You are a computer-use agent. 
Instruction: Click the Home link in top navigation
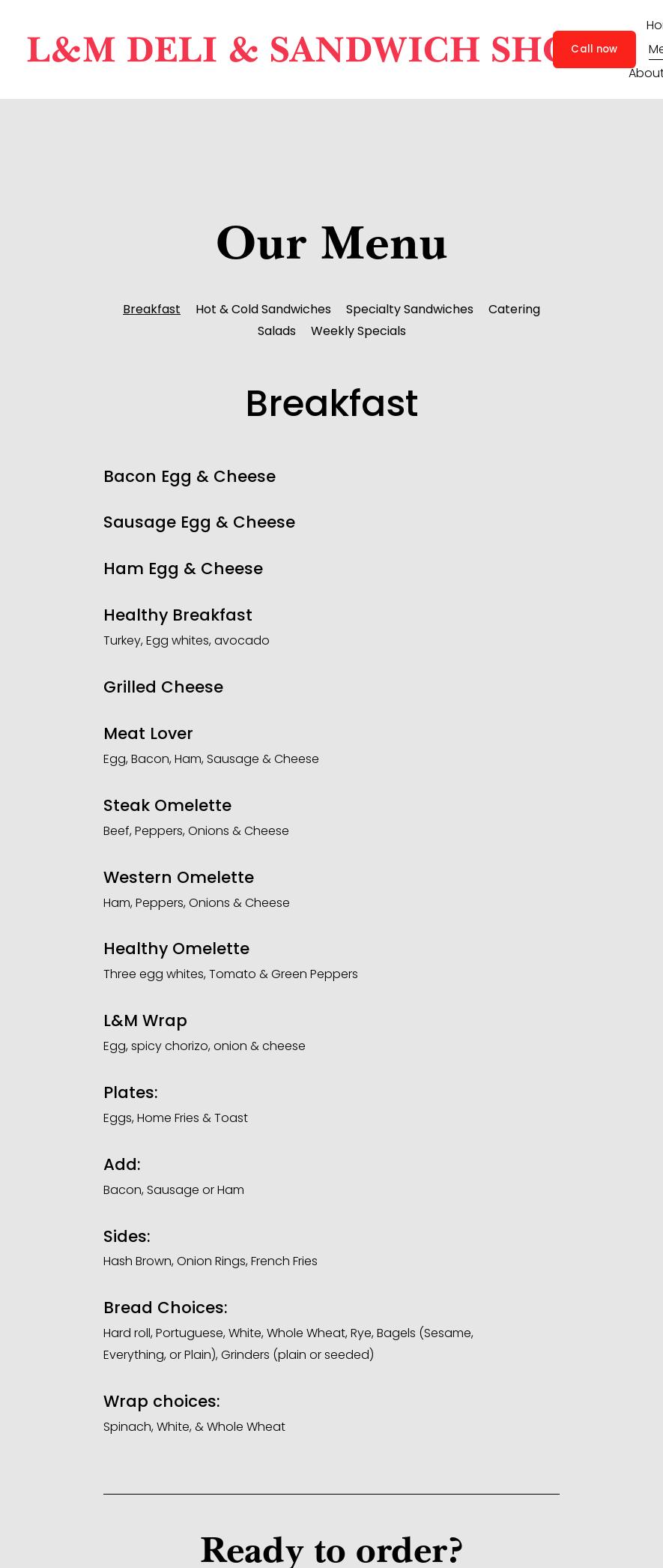pyautogui.click(x=654, y=25)
